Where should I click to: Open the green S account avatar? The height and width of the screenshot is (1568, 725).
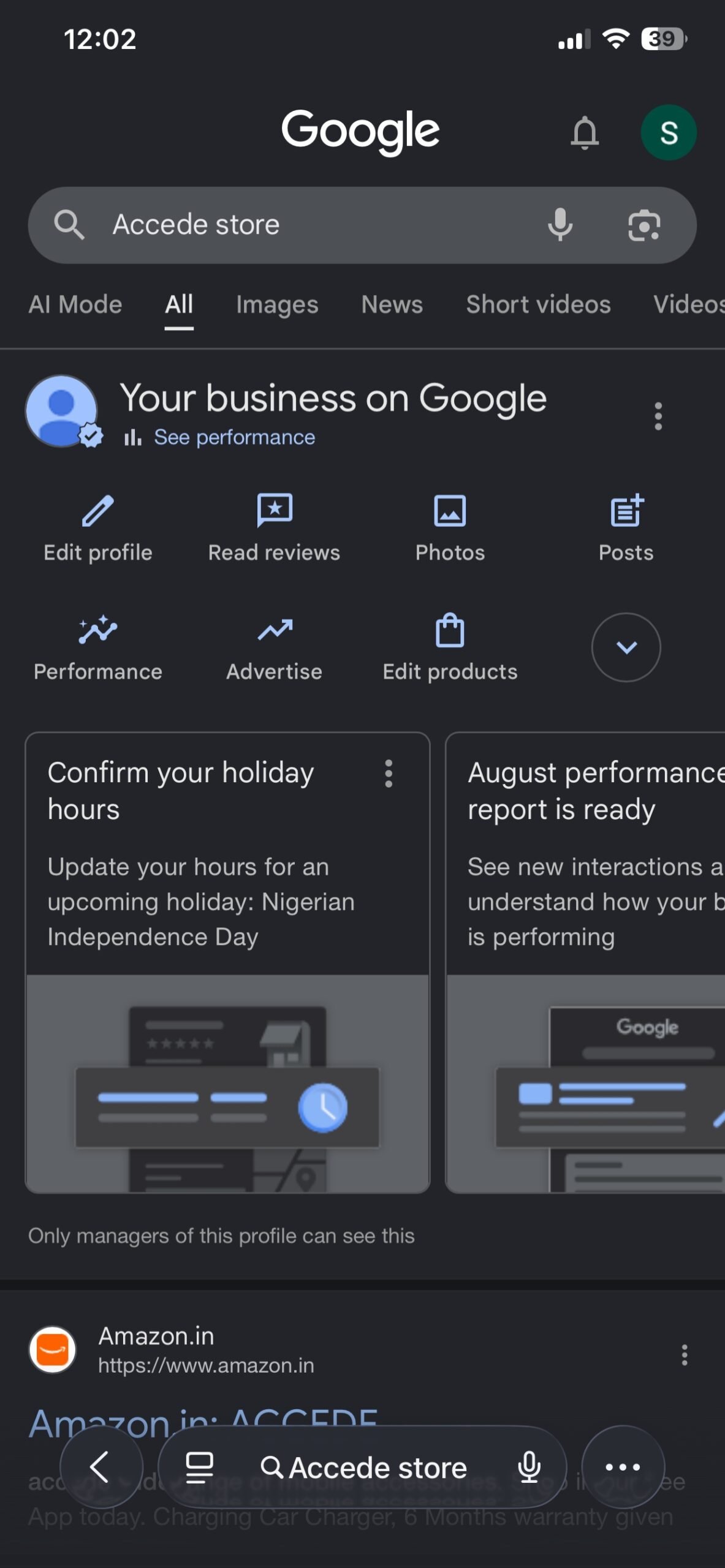pos(669,132)
